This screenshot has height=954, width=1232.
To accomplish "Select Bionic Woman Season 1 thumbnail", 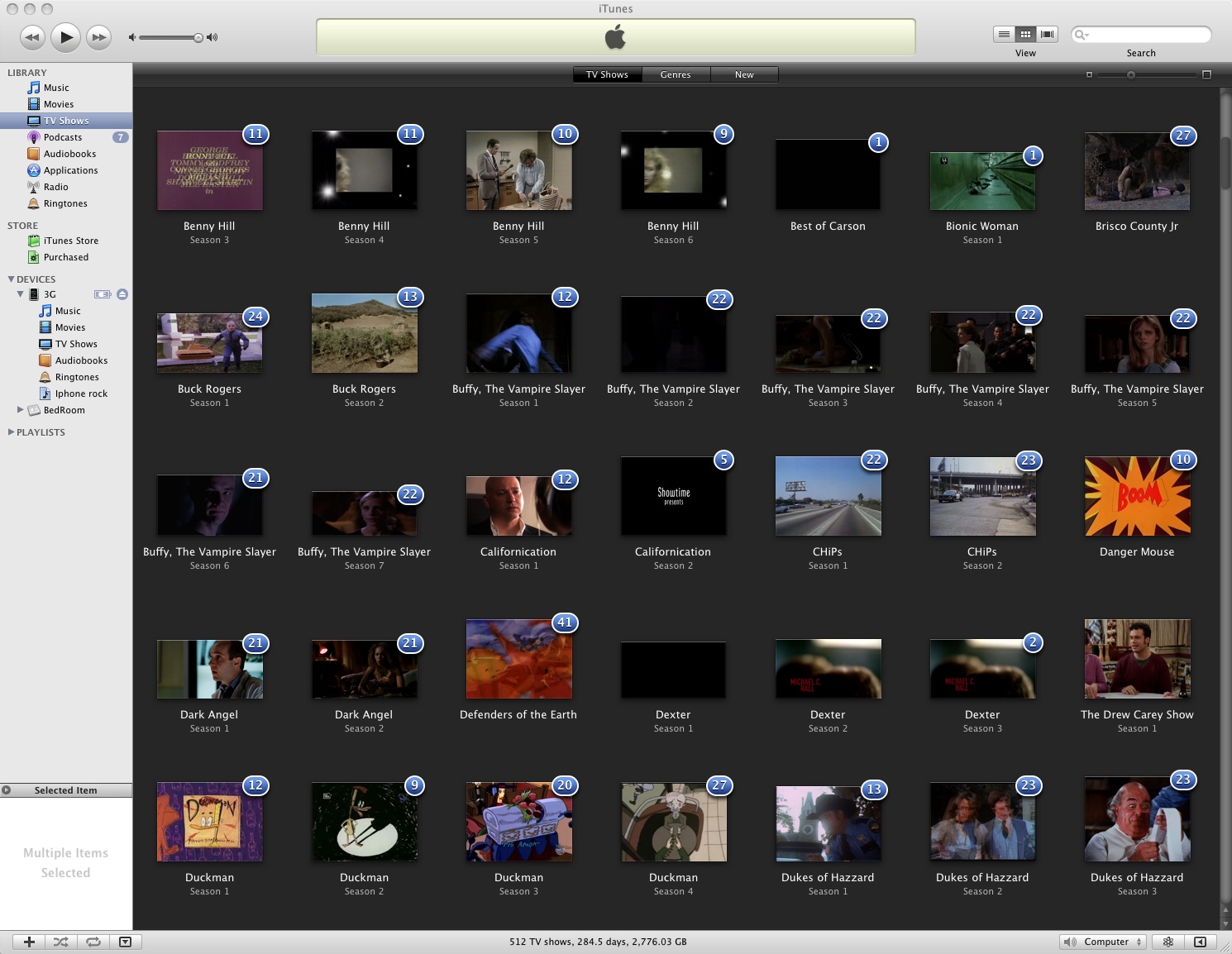I will [982, 181].
